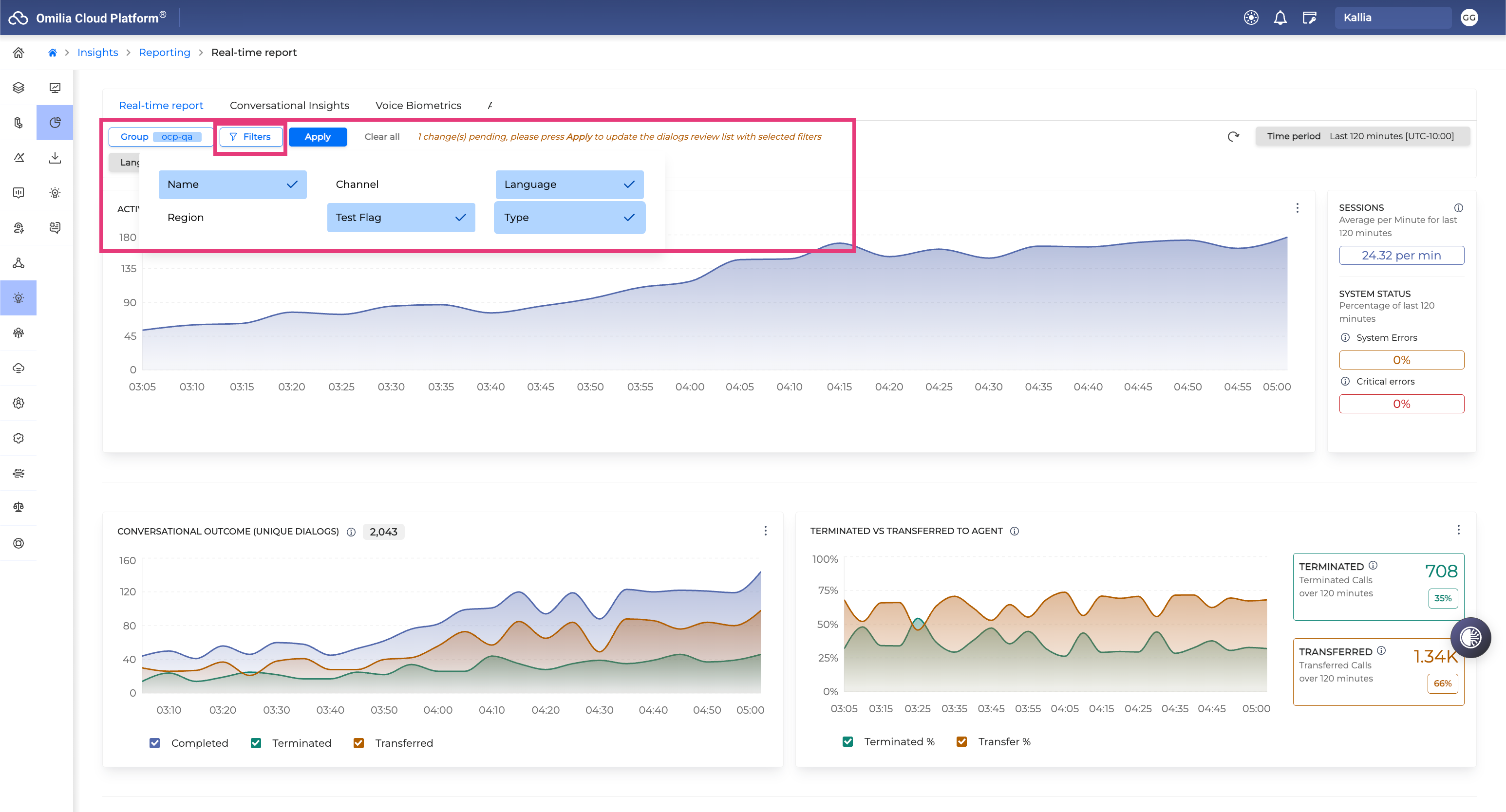
Task: Switch to the Conversational Insights tab
Action: point(289,105)
